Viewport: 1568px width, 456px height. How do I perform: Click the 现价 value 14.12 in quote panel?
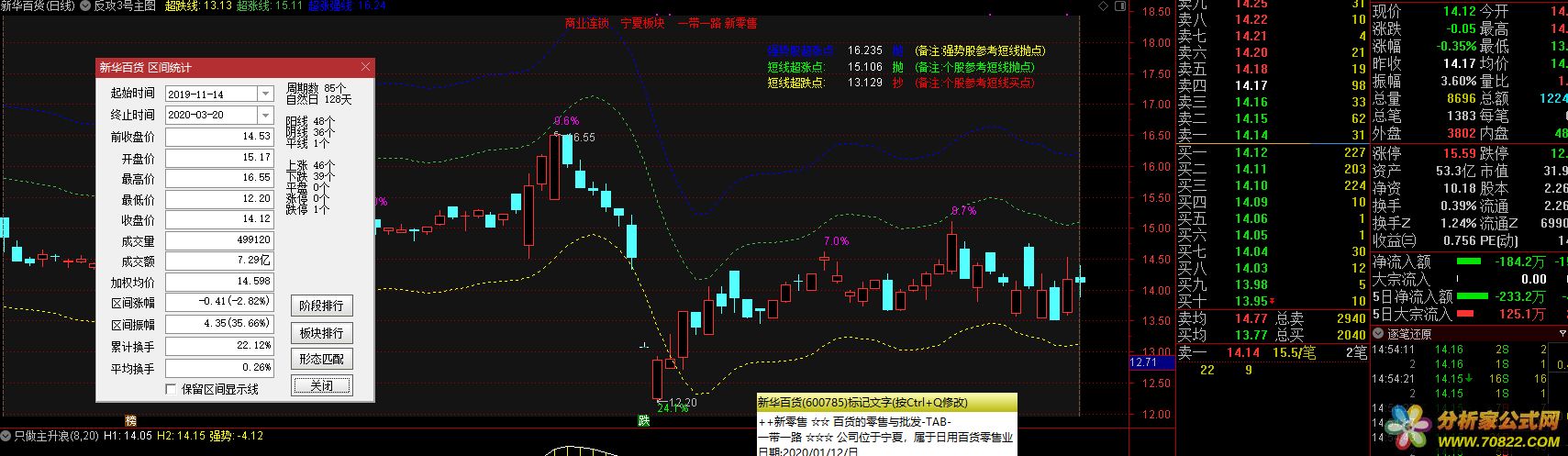click(x=1459, y=11)
